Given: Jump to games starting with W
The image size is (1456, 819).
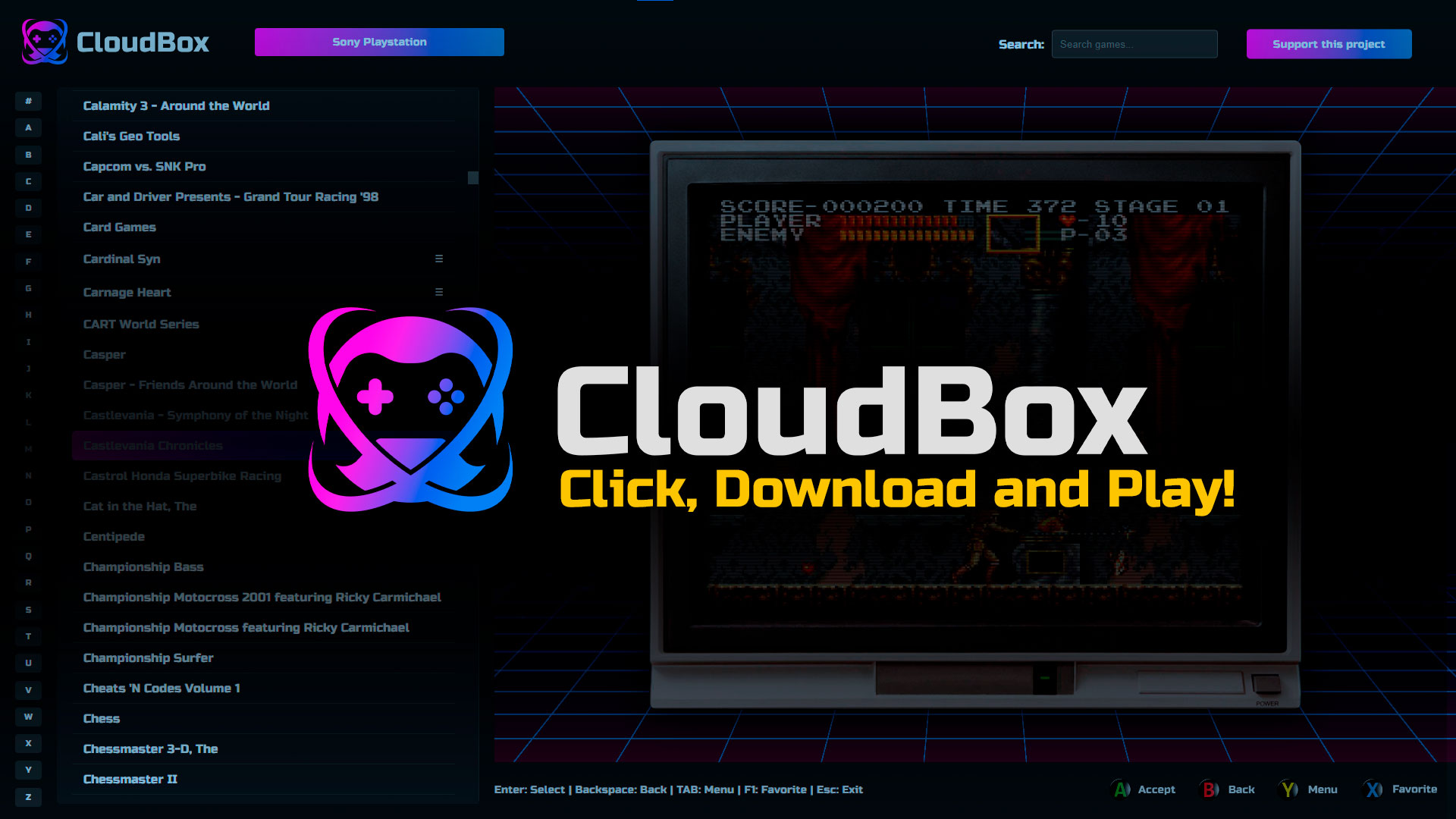Looking at the screenshot, I should coord(28,717).
